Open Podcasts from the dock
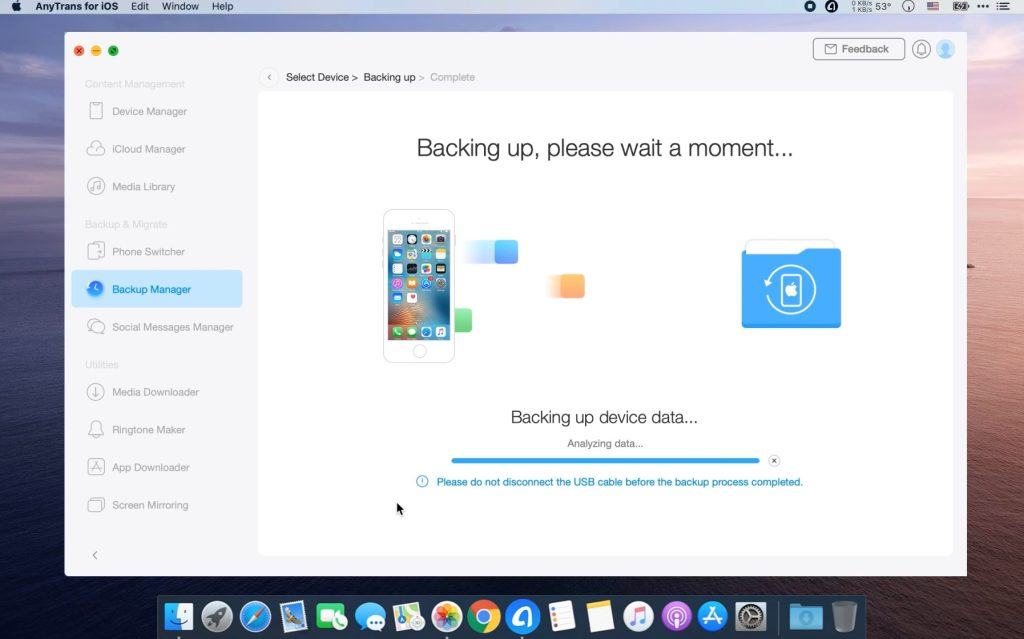The image size is (1024, 639). point(677,616)
